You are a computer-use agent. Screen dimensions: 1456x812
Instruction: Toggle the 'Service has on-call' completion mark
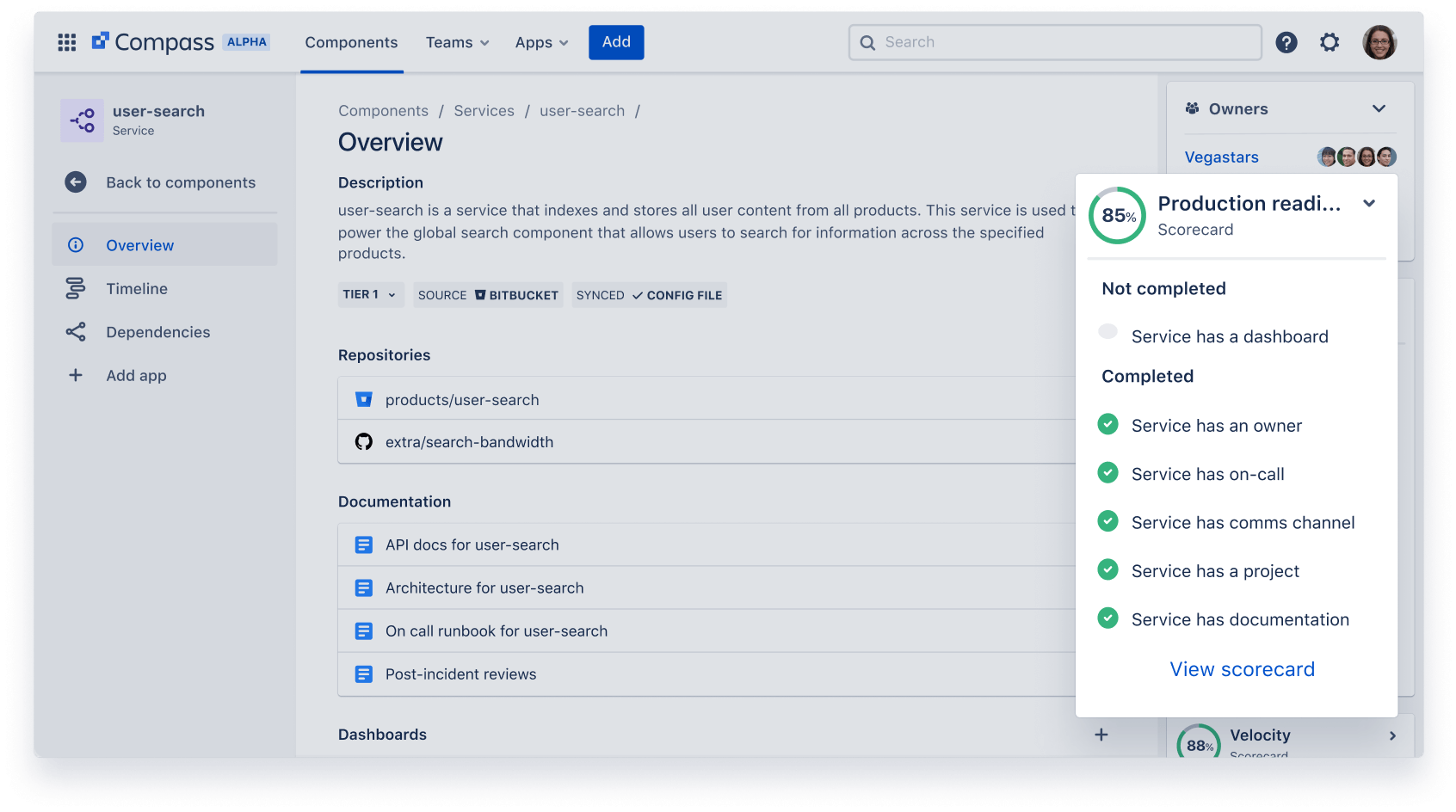(1107, 472)
